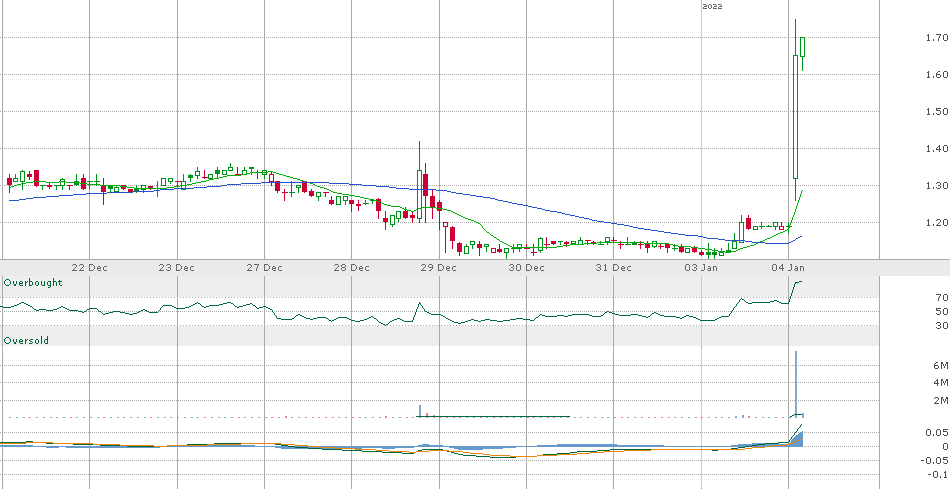Select the 1.70 price axis label
Viewport: 950px width, 489px height.
[937, 38]
